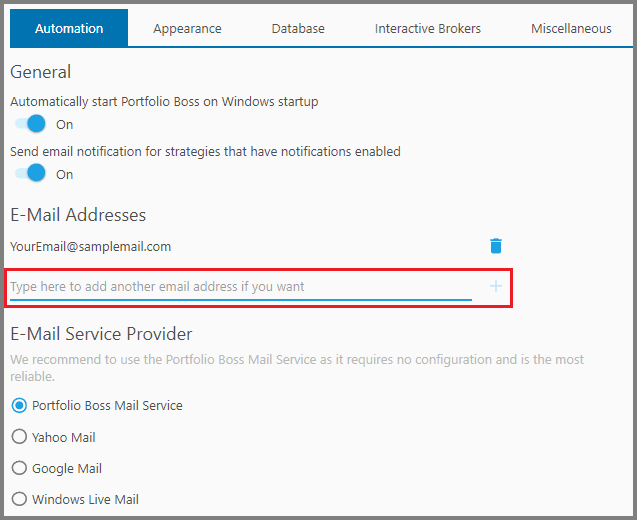
Task: Toggle automatic start on Windows startup
Action: click(30, 124)
